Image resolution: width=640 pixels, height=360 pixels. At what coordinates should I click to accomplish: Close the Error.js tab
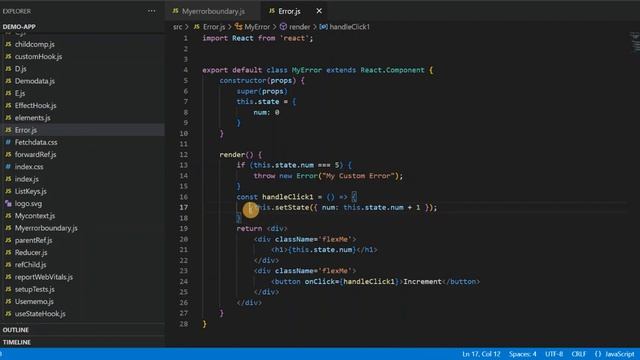[319, 11]
